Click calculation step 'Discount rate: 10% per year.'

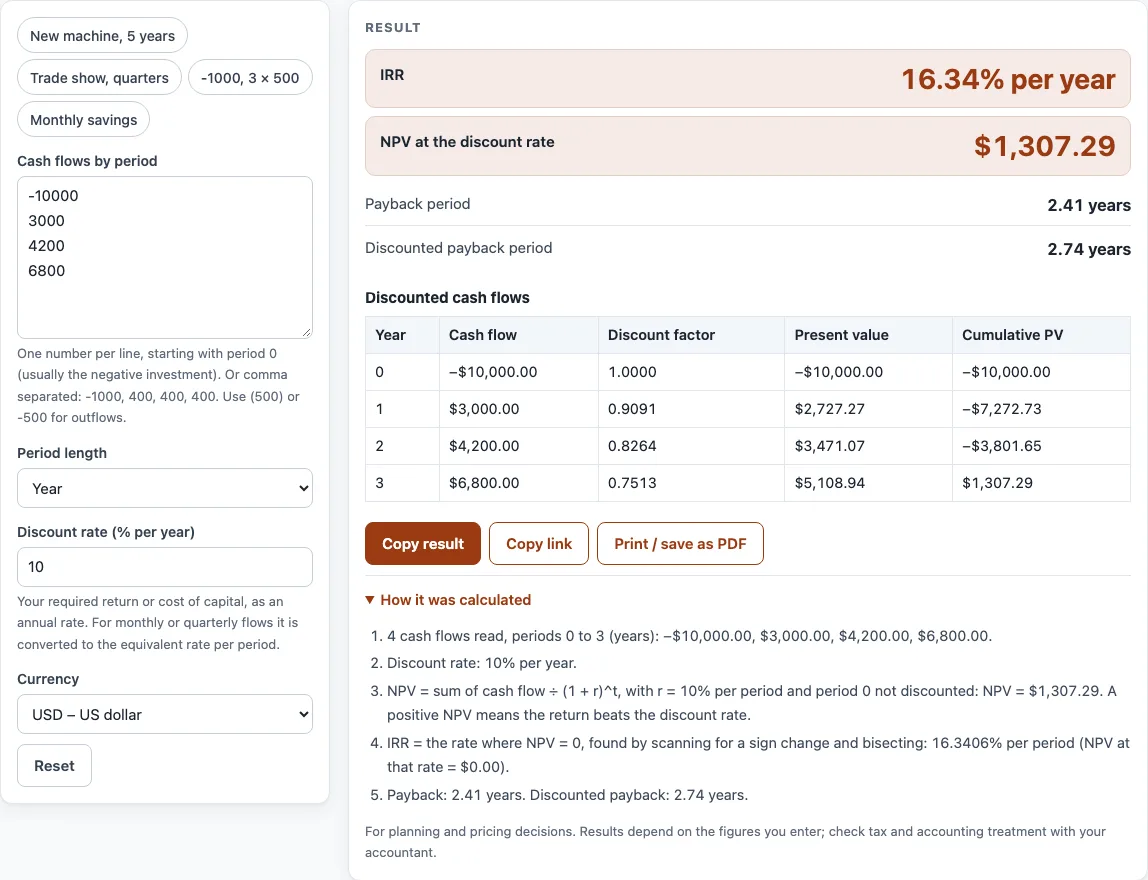point(482,663)
